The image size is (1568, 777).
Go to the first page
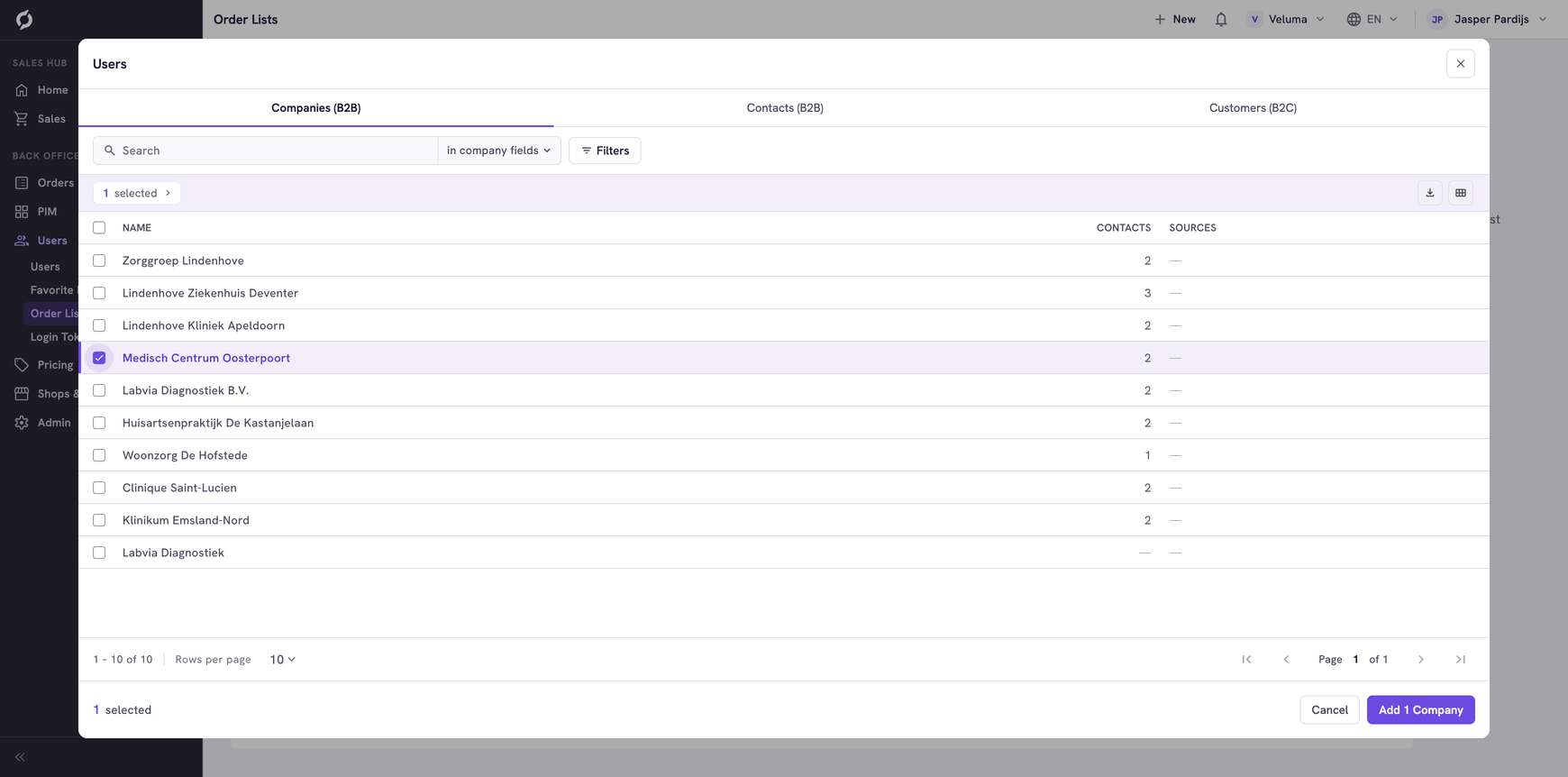(1246, 660)
